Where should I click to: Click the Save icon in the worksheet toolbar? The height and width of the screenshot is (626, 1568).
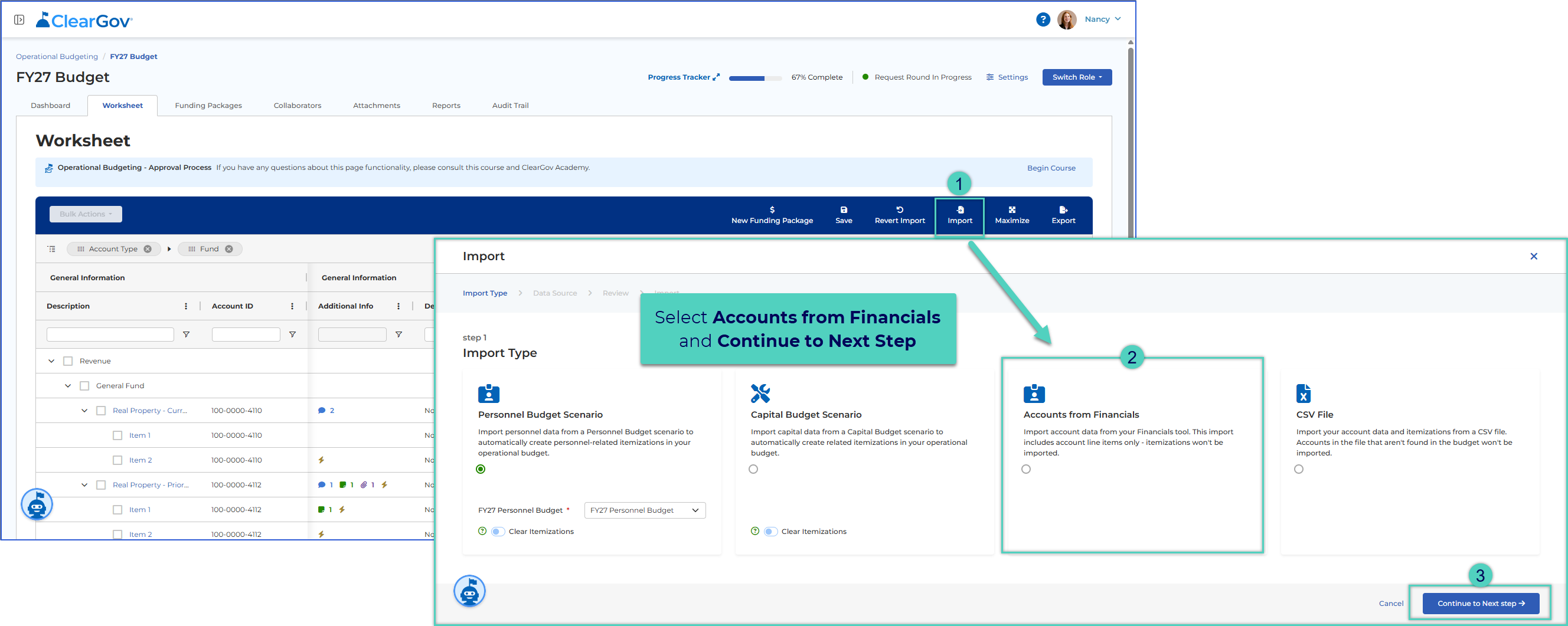point(843,210)
